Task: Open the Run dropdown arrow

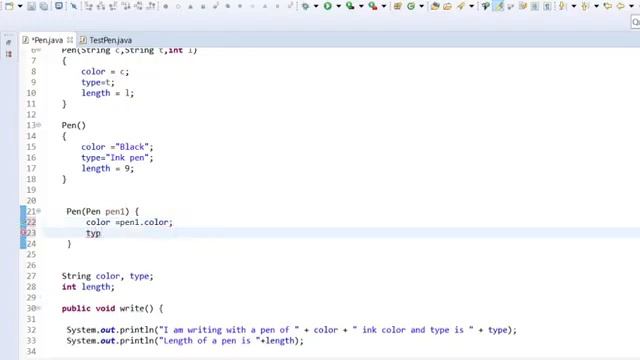Action: (338, 6)
